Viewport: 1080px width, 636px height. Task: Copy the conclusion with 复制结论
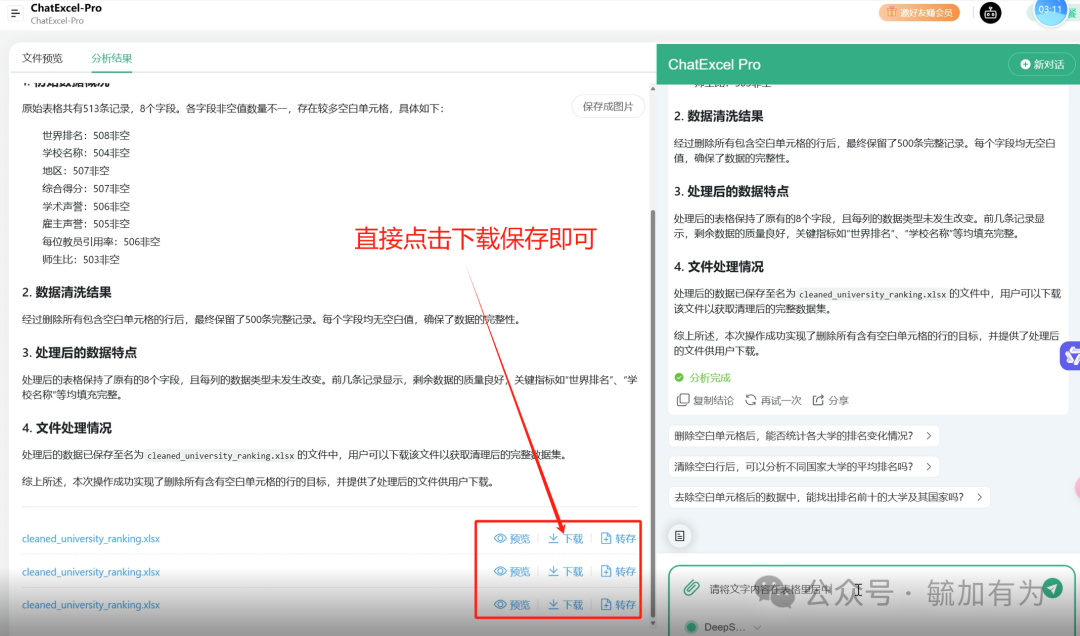point(705,400)
